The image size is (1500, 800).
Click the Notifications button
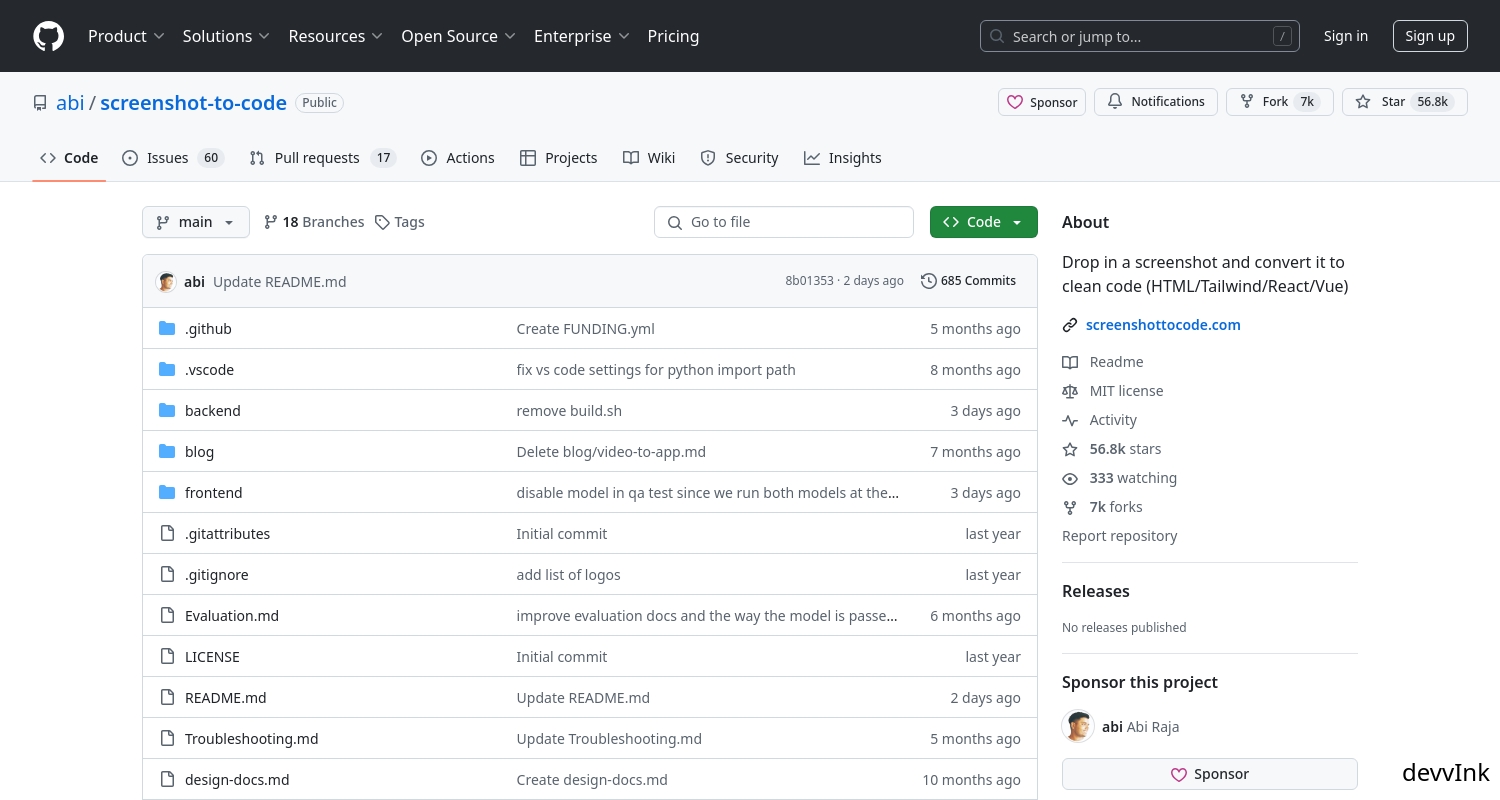(1156, 102)
